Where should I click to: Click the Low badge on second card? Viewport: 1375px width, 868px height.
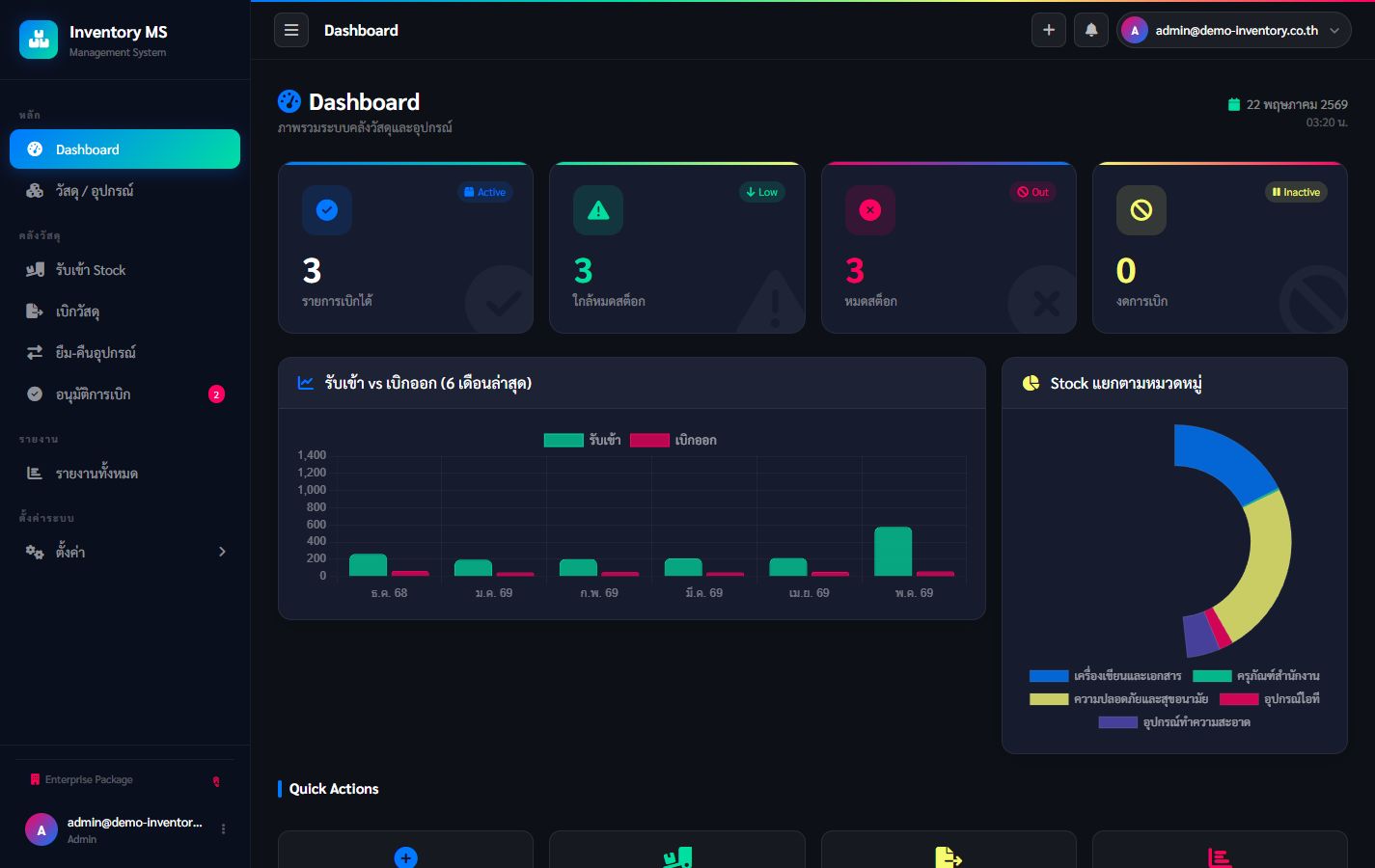click(762, 192)
